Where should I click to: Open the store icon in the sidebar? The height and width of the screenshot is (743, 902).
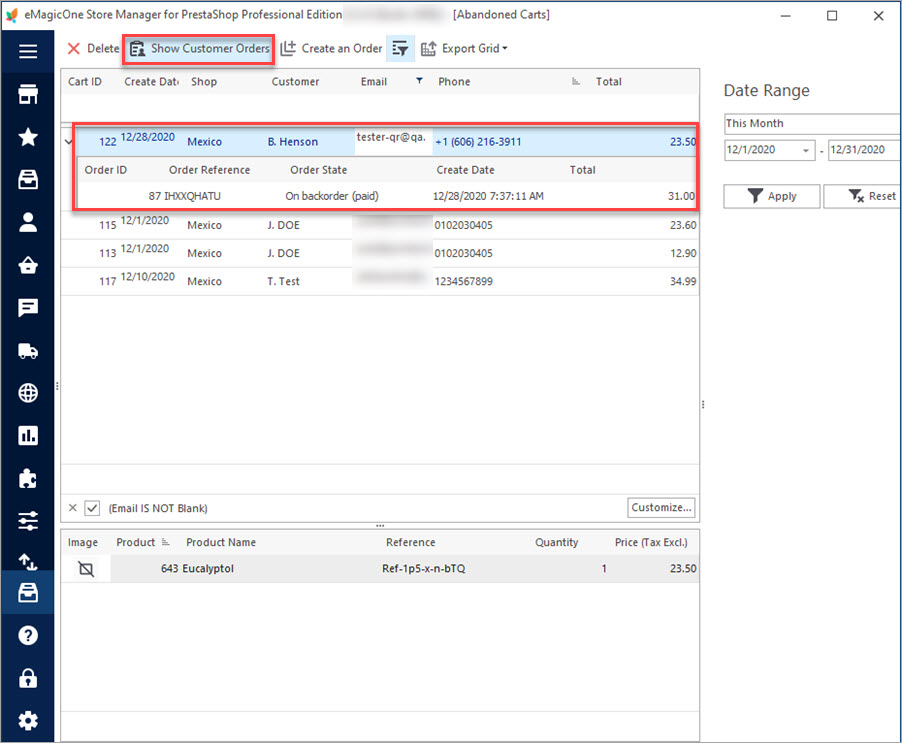tap(28, 94)
